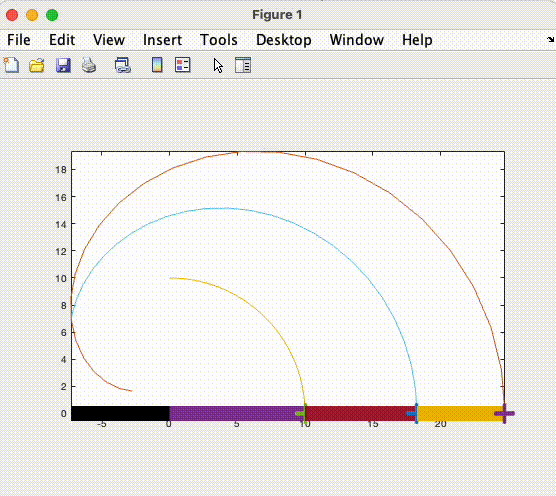Open the Help menu
Screen dimensions: 556x496
(417, 40)
